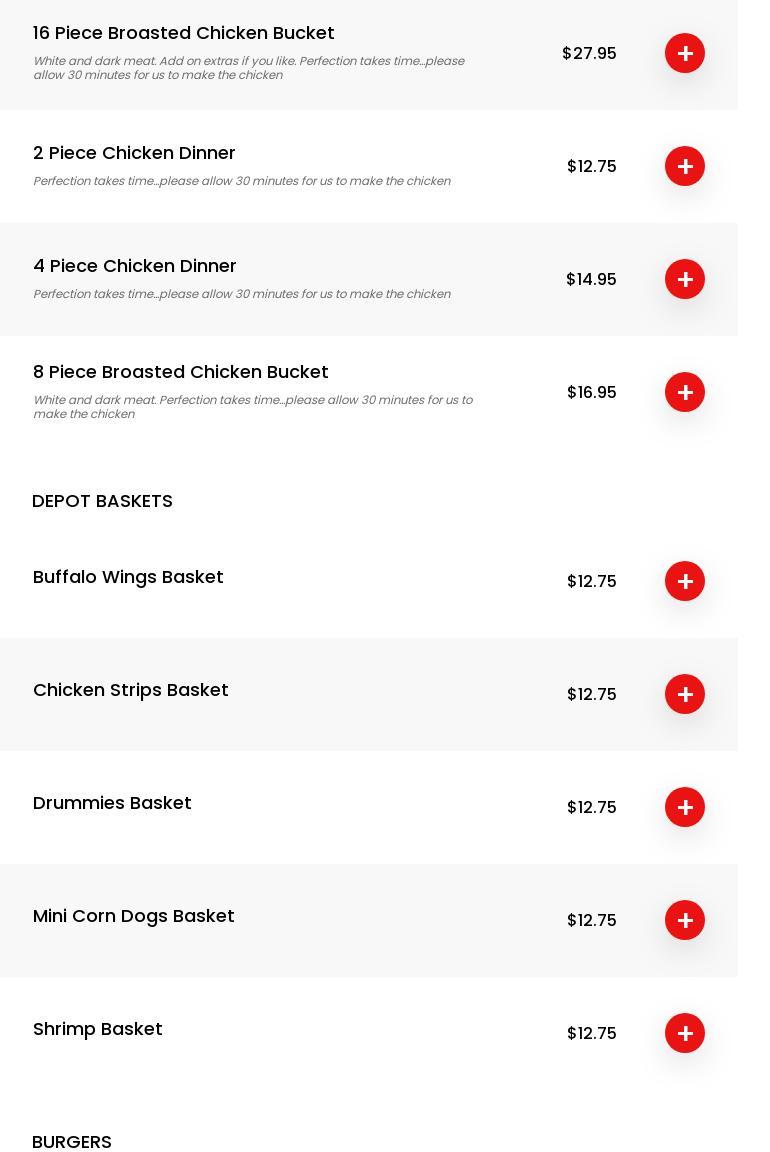Click the BURGERS section heading
This screenshot has height=1152, width=770.
[72, 1142]
